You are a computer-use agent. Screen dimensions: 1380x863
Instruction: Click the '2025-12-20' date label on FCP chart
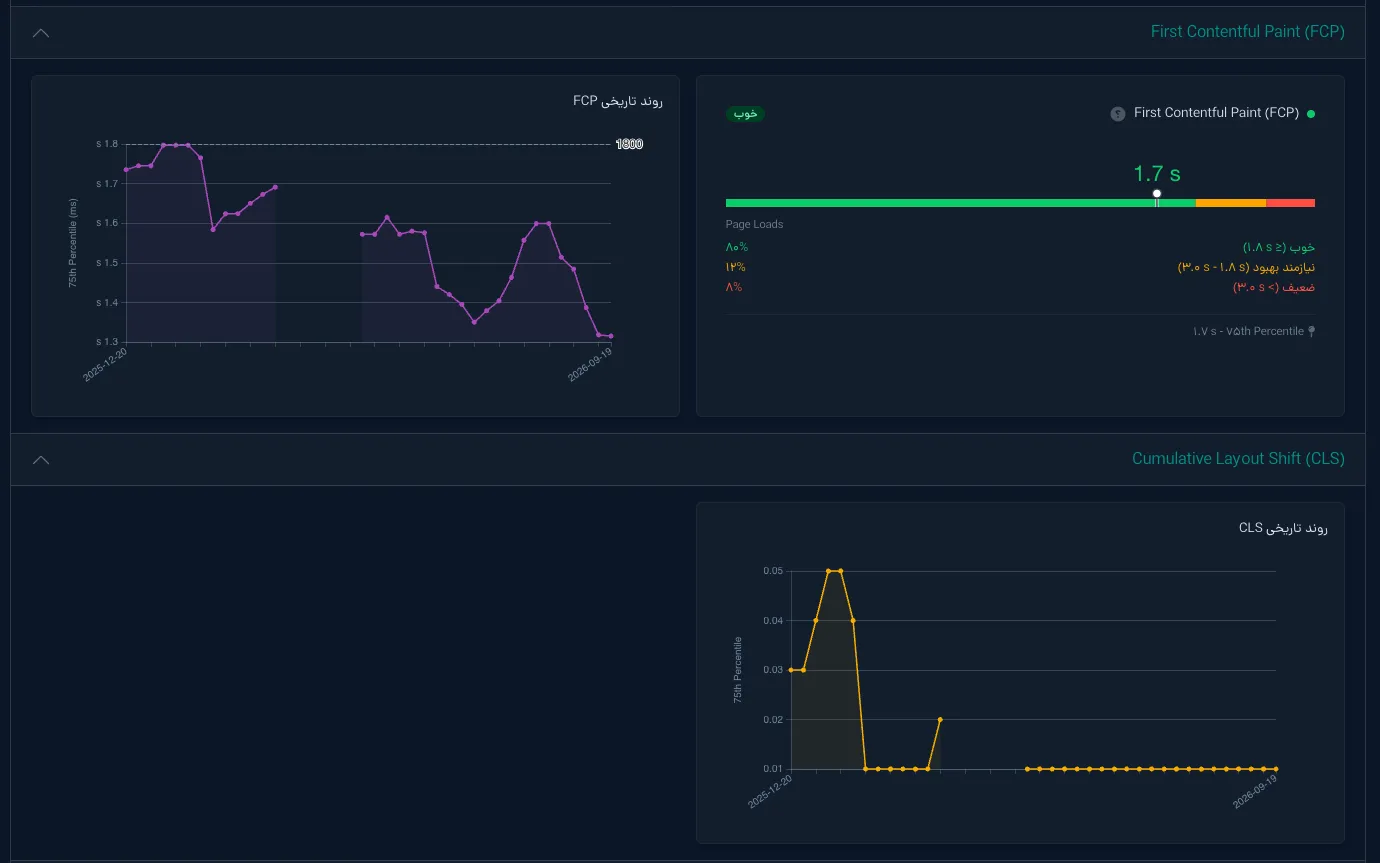tap(105, 364)
